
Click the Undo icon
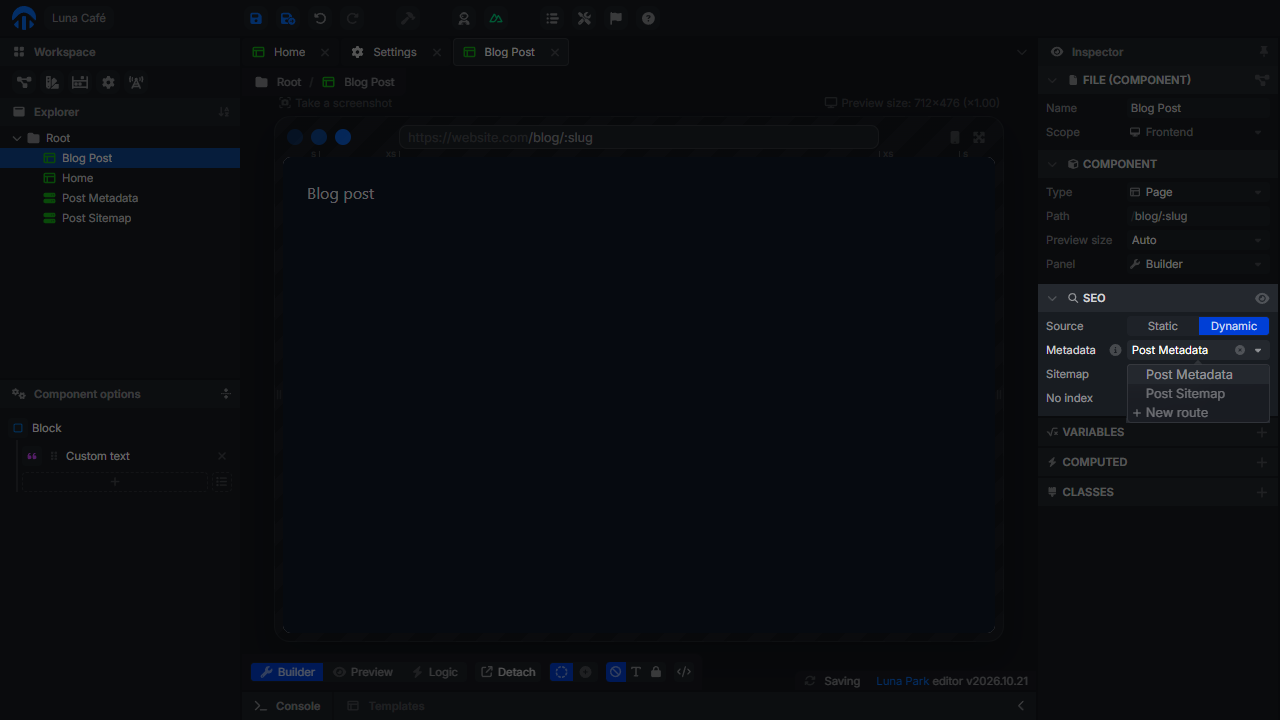[x=320, y=18]
